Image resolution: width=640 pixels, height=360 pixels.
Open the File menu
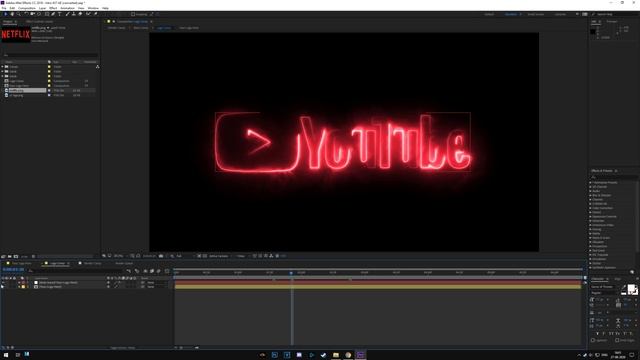(x=4, y=8)
